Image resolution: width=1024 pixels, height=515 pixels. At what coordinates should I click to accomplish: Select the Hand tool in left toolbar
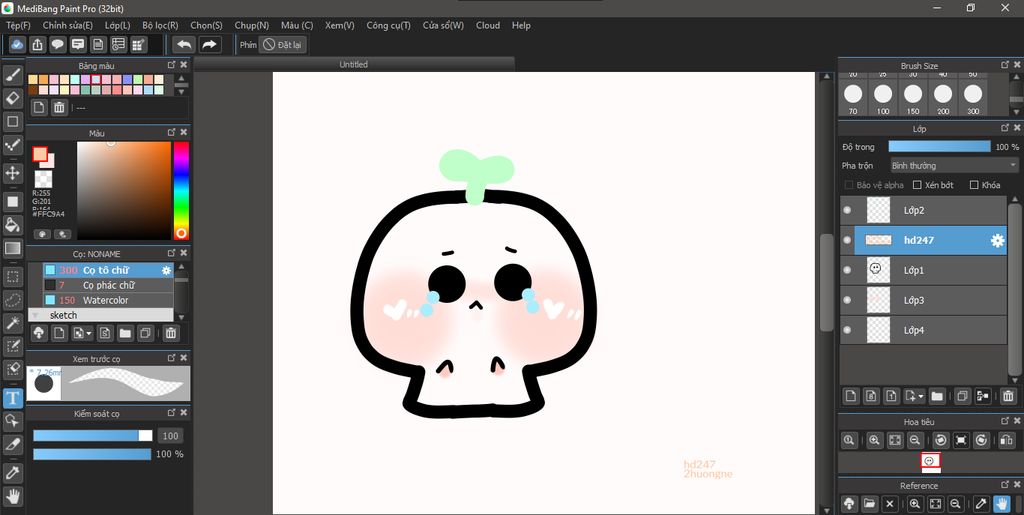pyautogui.click(x=12, y=497)
